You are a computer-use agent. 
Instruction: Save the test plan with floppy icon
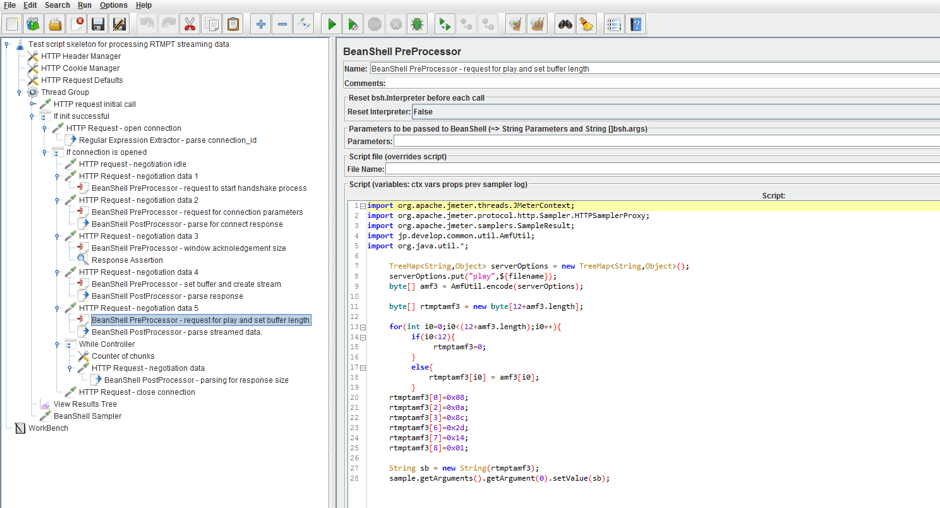(x=98, y=25)
